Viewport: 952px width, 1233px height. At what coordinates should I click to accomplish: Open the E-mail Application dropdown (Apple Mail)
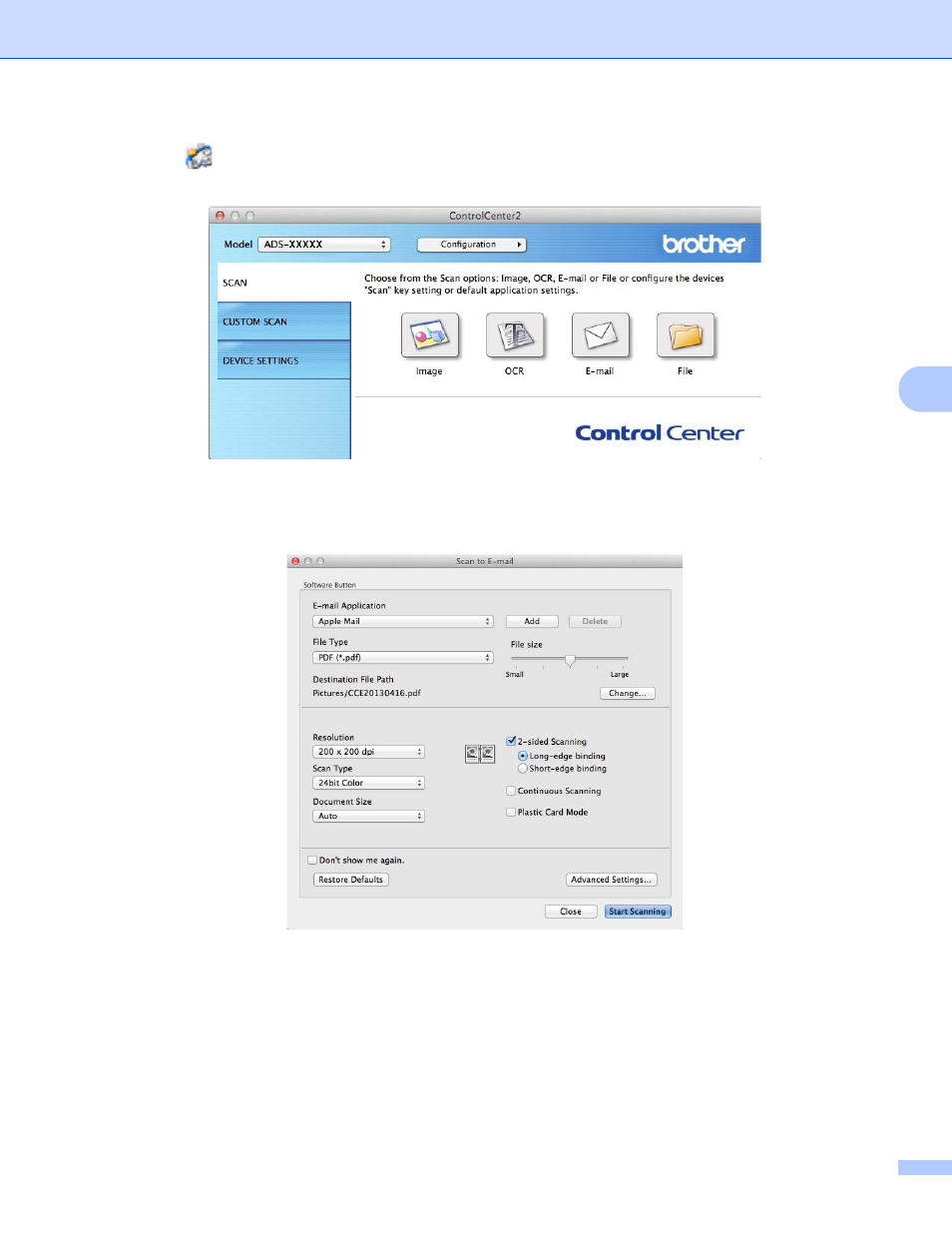click(x=403, y=621)
